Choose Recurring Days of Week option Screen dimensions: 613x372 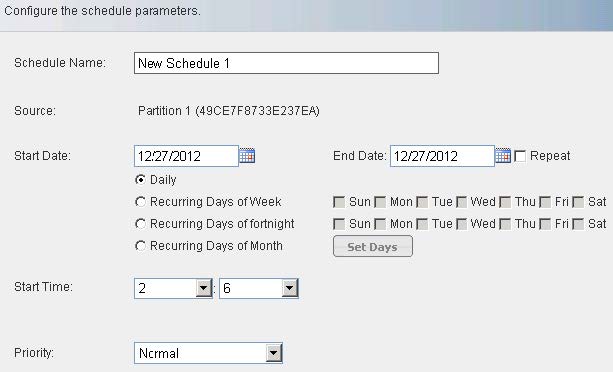coord(140,202)
